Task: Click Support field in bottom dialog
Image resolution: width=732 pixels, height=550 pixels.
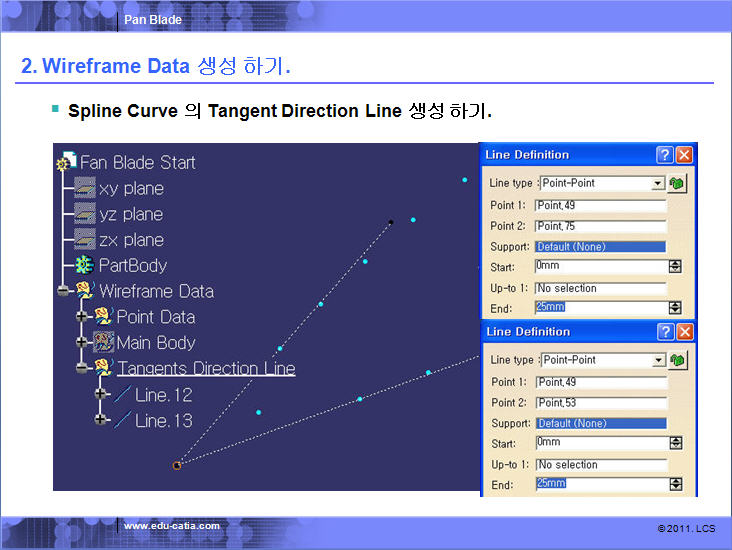Action: pyautogui.click(x=600, y=423)
